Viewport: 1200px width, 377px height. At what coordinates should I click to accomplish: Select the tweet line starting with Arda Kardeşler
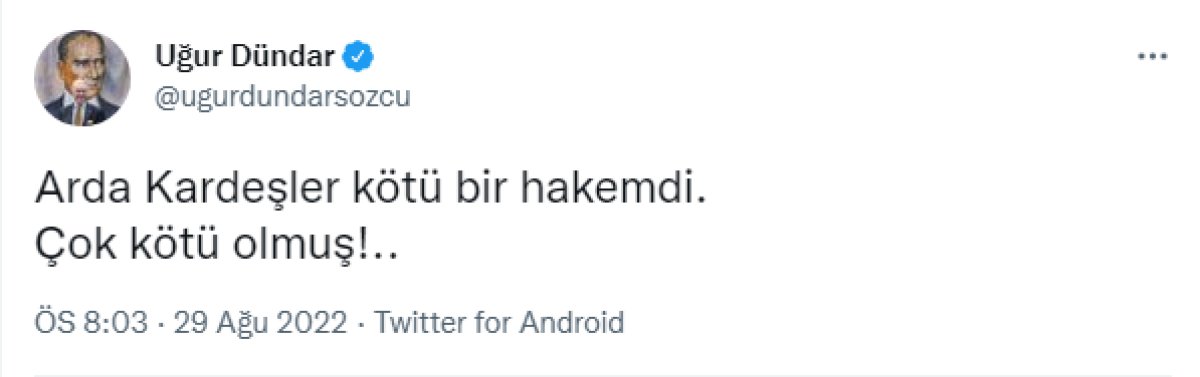tap(371, 191)
